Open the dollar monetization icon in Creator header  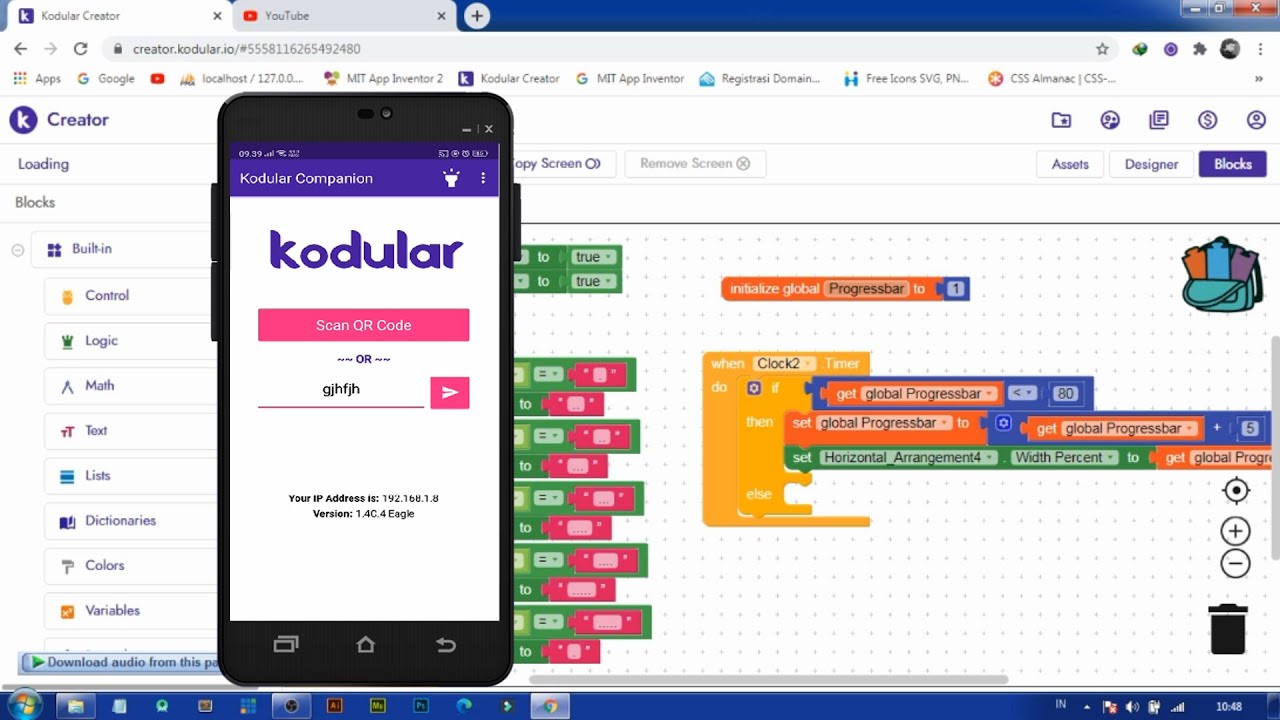coord(1208,120)
